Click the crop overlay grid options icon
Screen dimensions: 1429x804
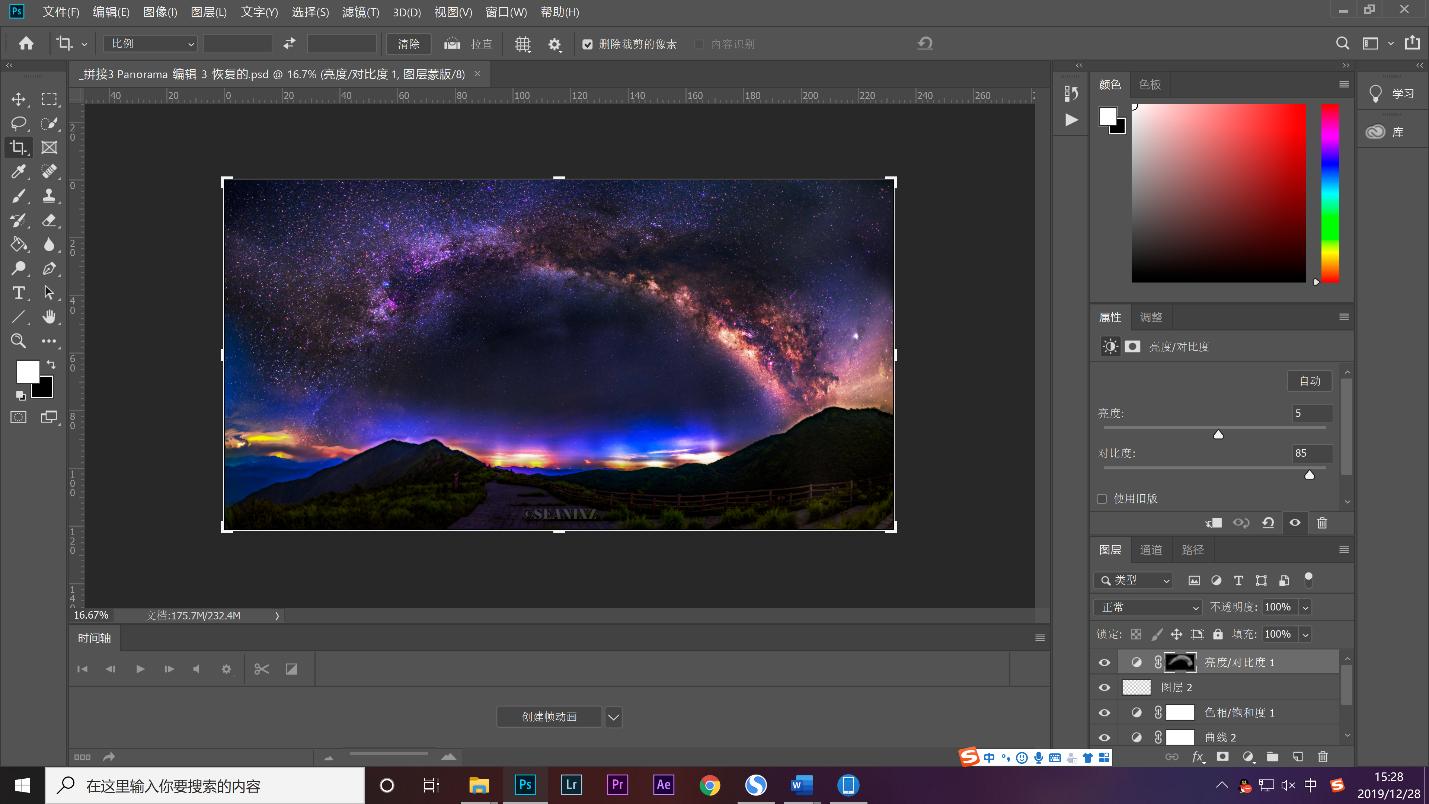[x=523, y=44]
